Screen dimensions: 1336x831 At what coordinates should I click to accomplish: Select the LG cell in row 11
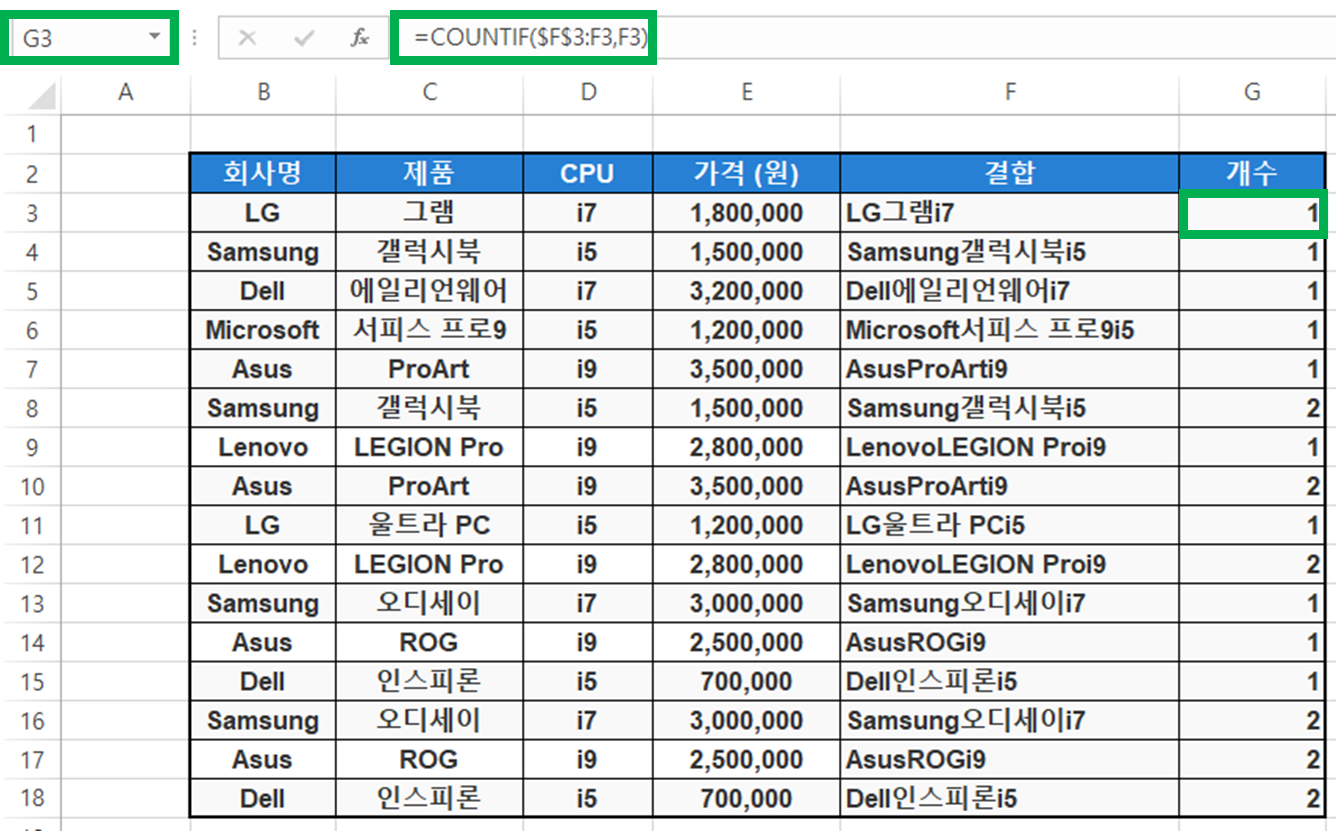point(263,525)
